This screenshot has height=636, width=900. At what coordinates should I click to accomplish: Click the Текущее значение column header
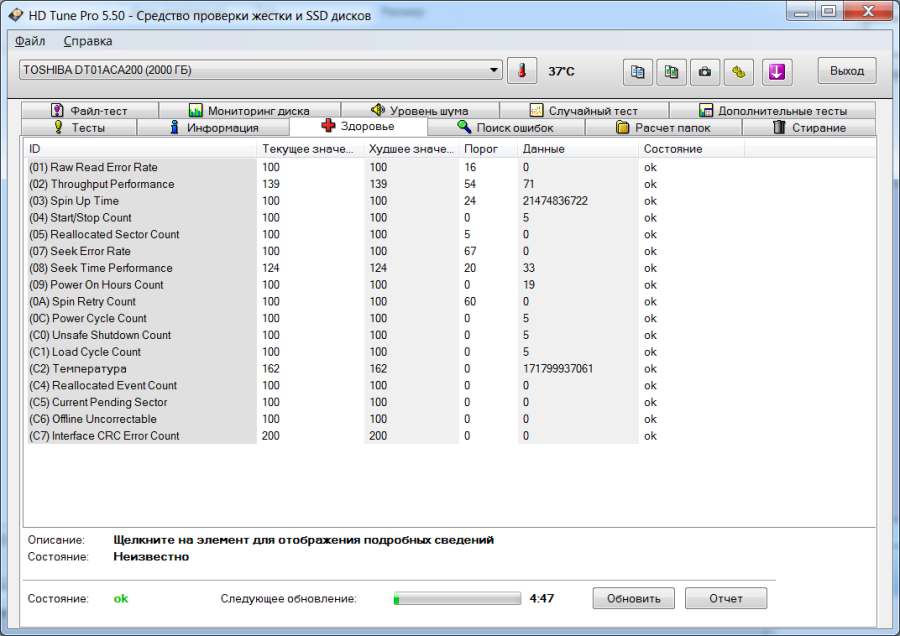310,149
